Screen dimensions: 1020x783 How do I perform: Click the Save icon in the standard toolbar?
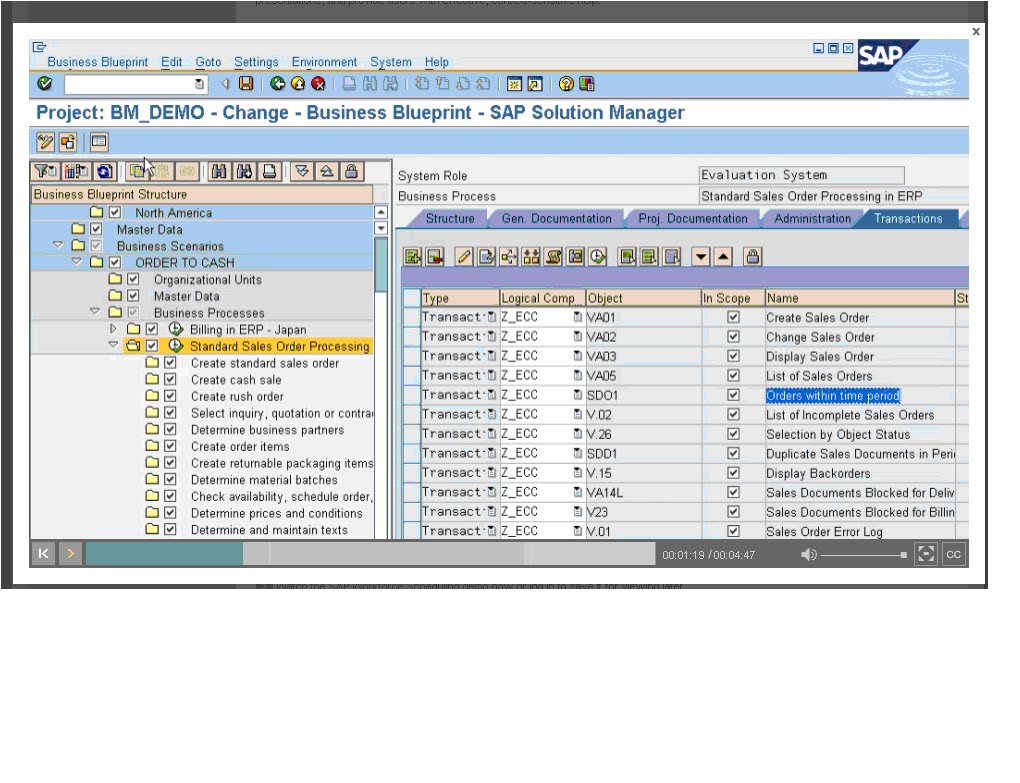[x=244, y=84]
